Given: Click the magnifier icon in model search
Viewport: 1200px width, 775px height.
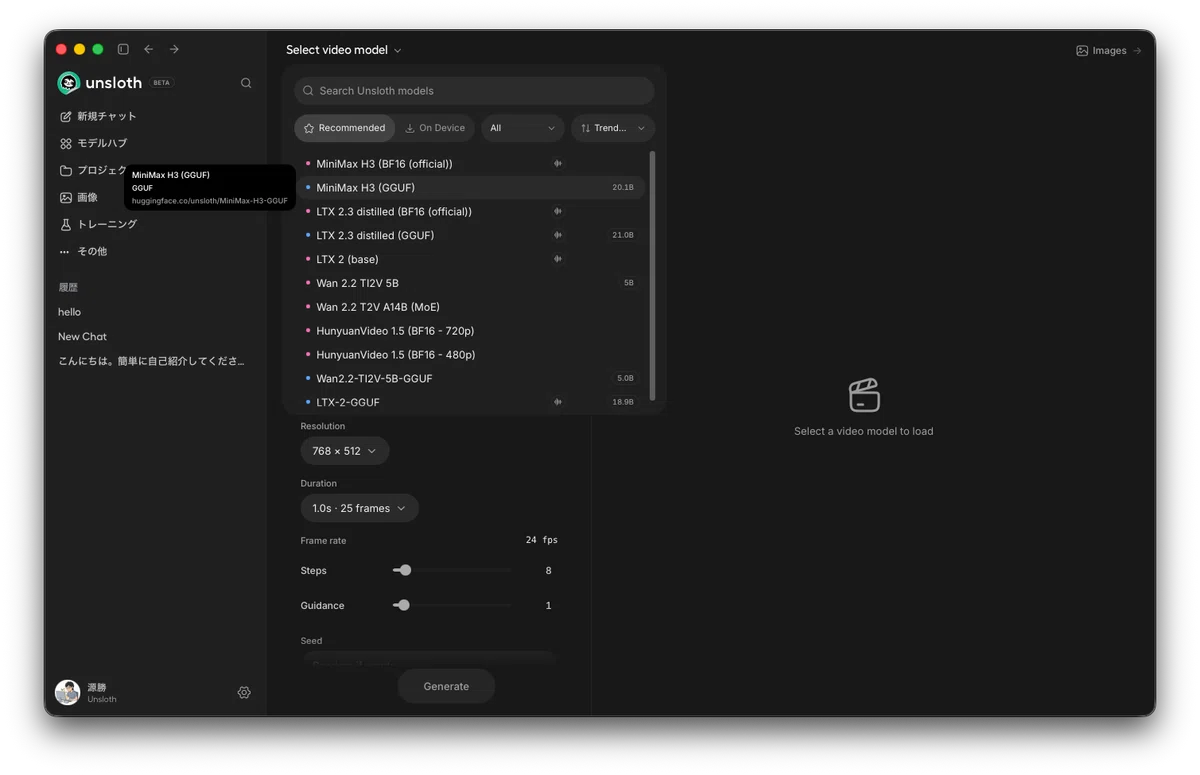Looking at the screenshot, I should pyautogui.click(x=308, y=90).
